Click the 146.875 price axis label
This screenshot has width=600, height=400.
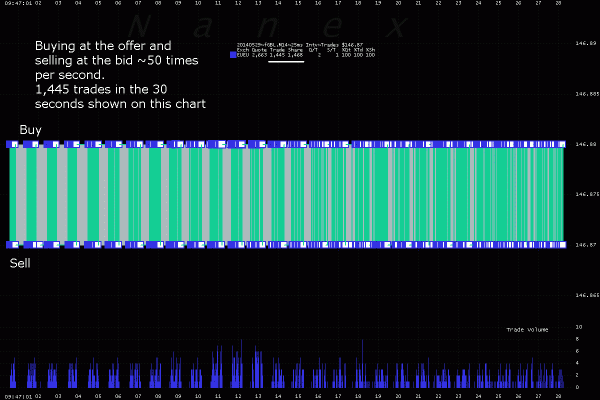[x=587, y=194]
